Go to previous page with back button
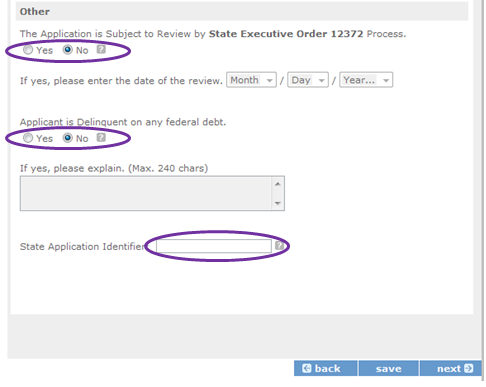 tap(325, 368)
